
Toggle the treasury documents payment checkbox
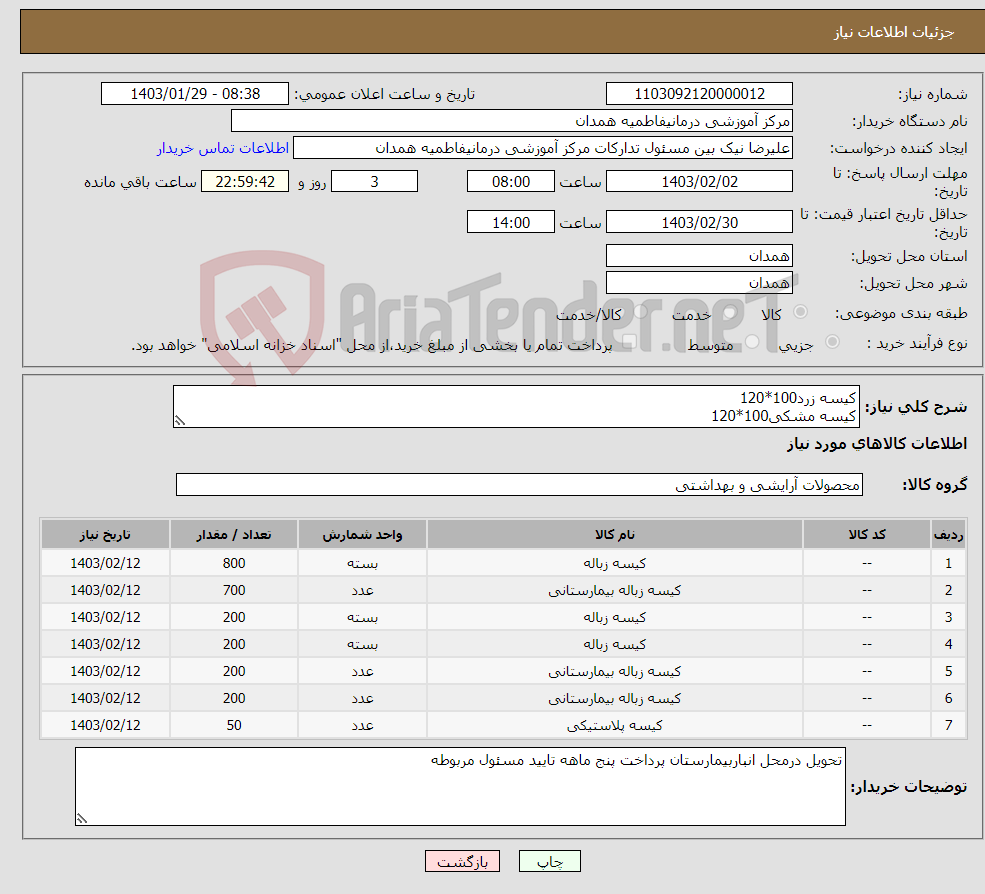tap(630, 342)
